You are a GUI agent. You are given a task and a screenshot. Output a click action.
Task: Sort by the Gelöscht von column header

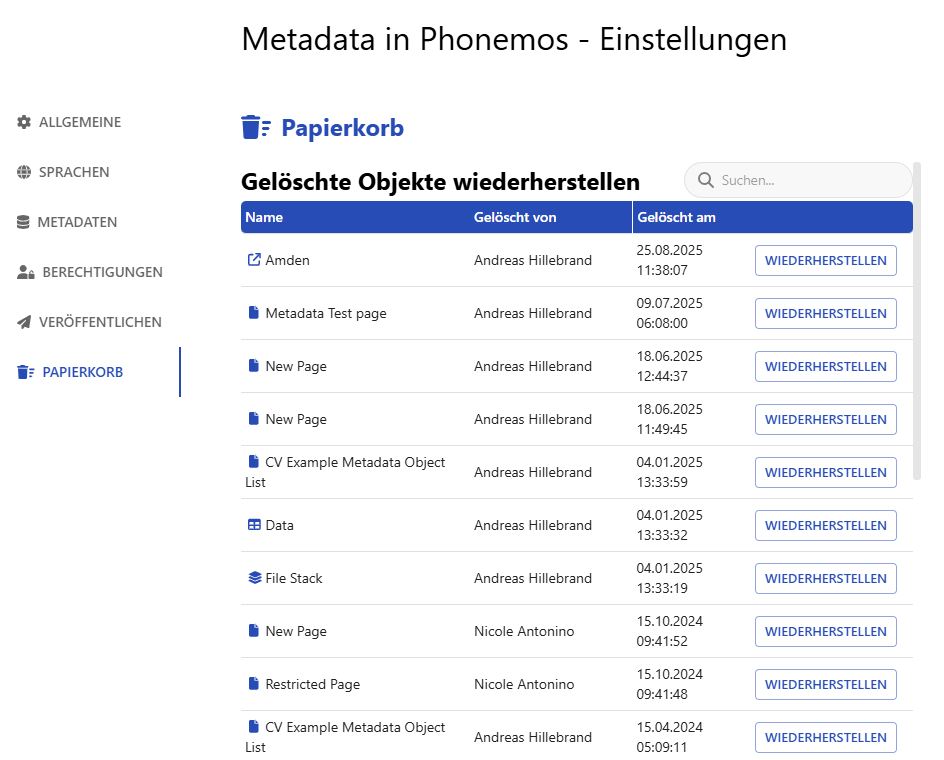(x=515, y=217)
